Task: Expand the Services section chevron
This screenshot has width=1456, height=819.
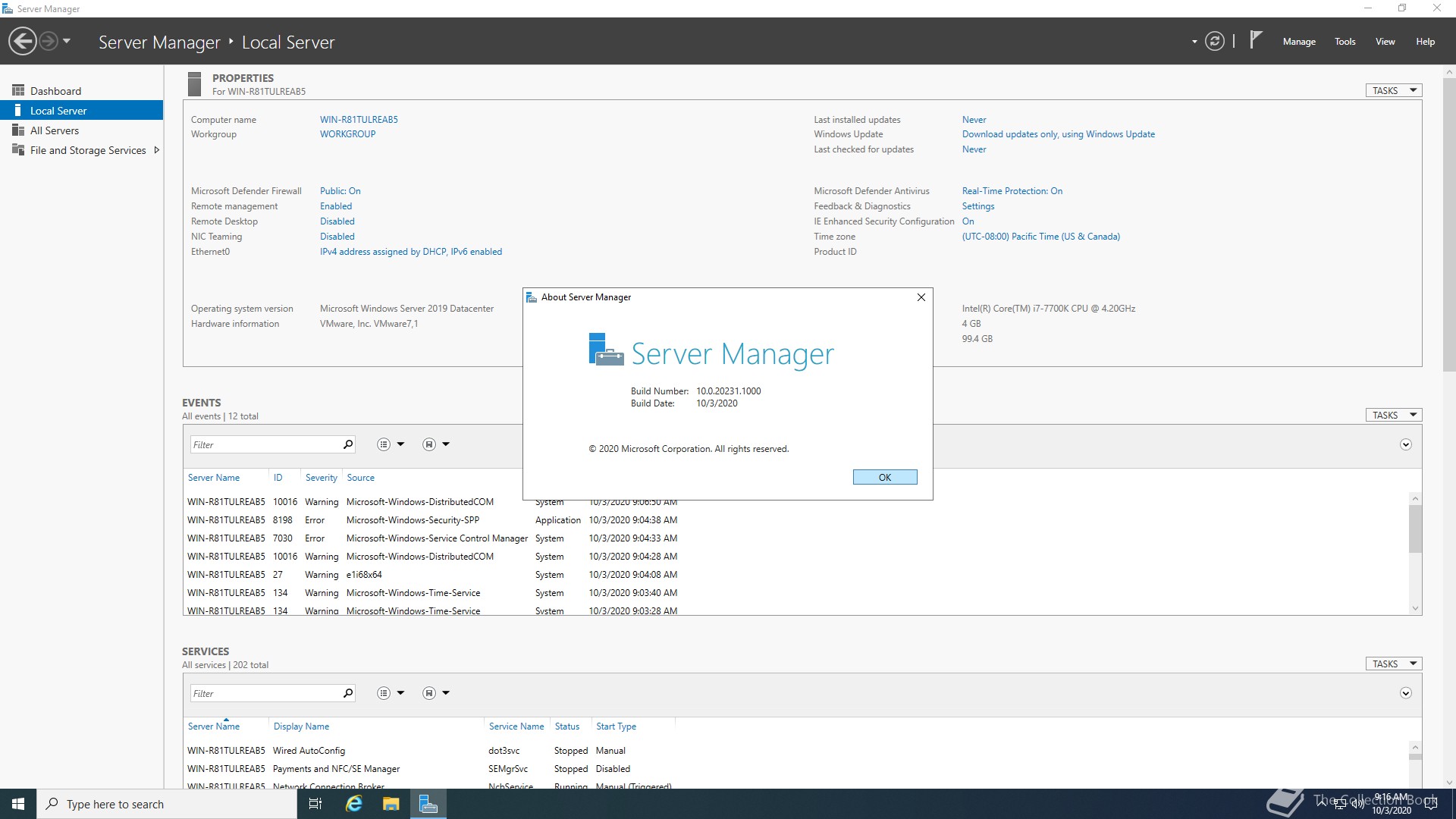Action: 1406,693
